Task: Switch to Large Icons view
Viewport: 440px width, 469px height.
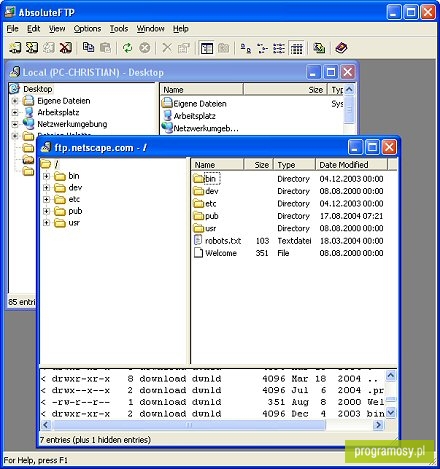Action: point(246,48)
